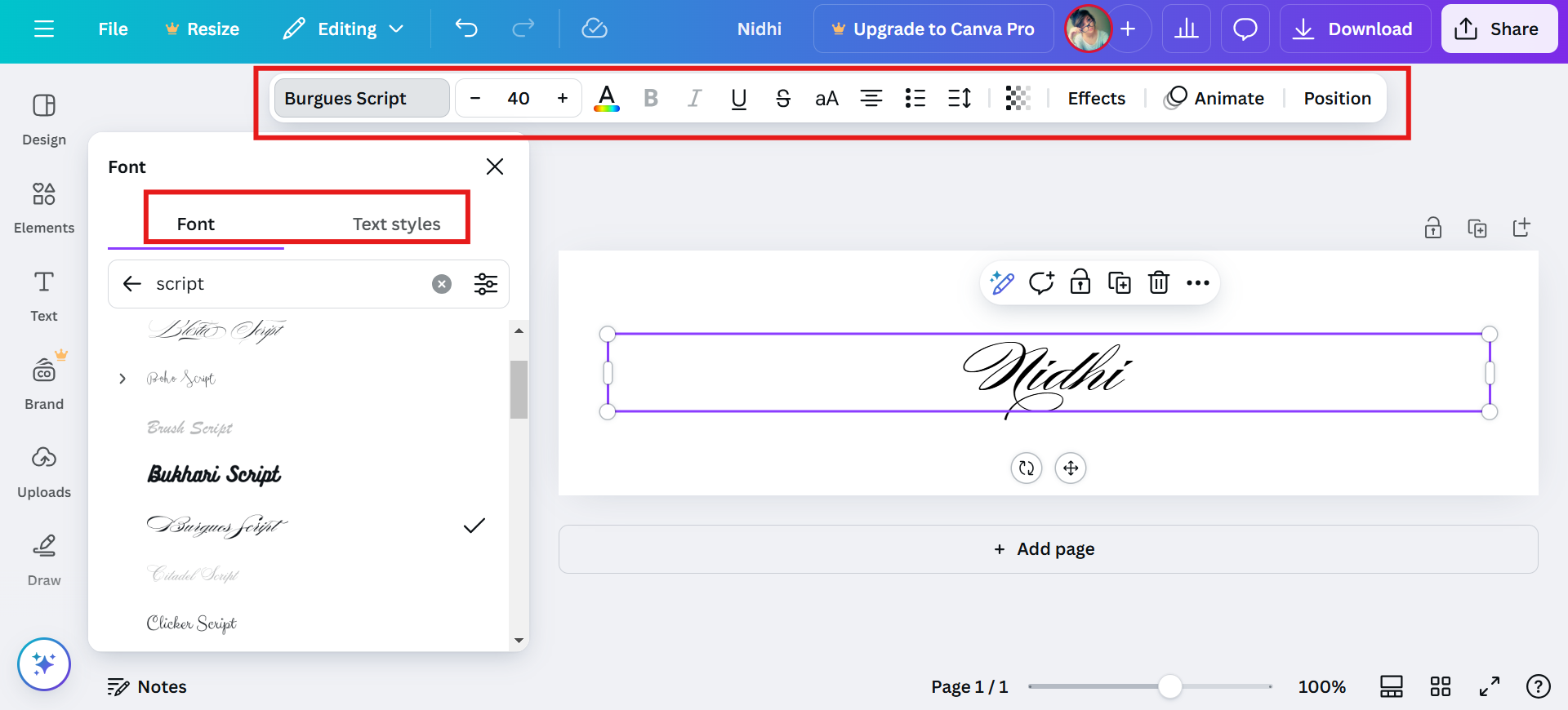Image resolution: width=1568 pixels, height=710 pixels.
Task: Open the Elements sidebar panel
Action: [44, 207]
